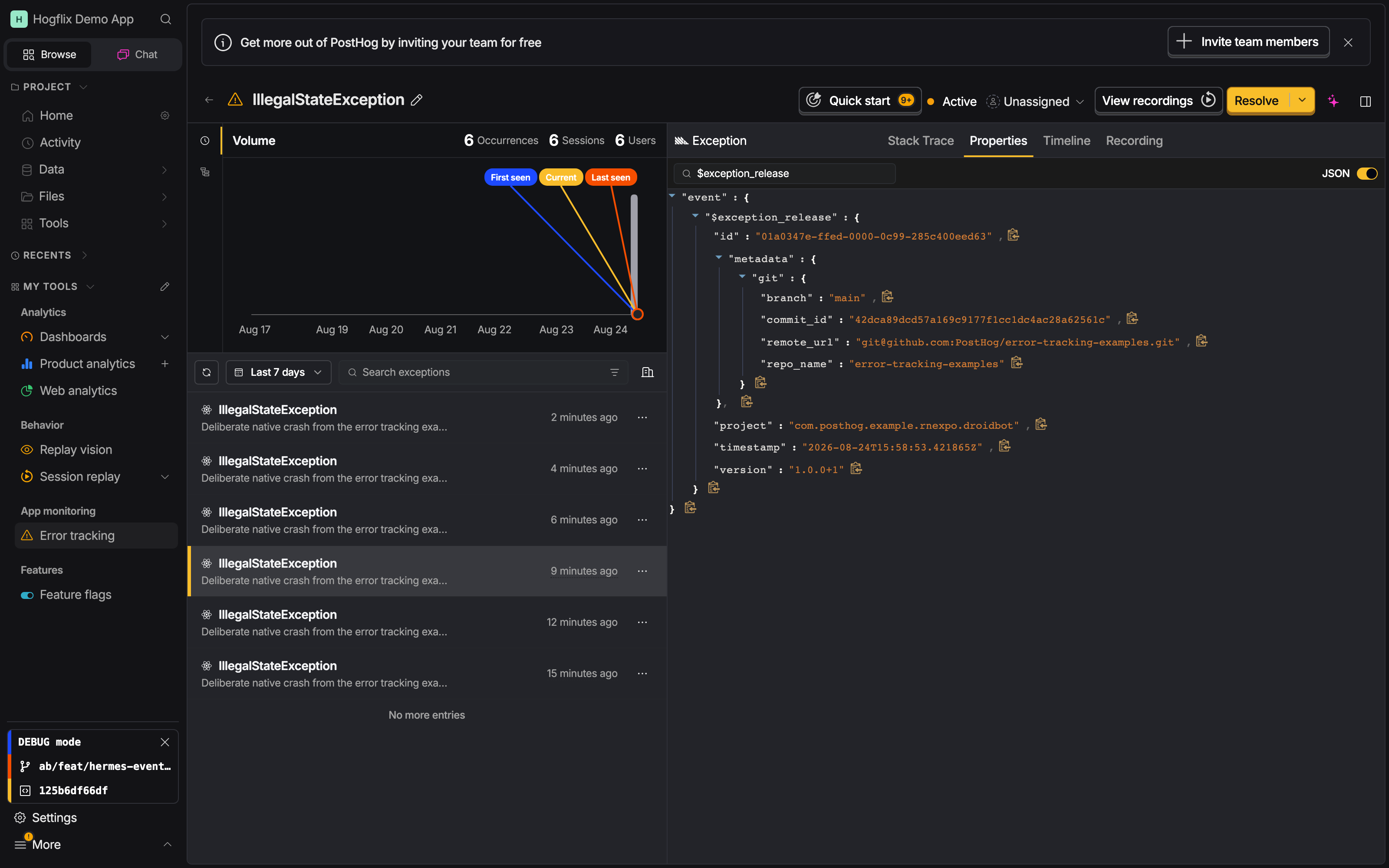Screen dimensions: 1389x868
Task: Click the back arrow next to IllegalStateException
Action: (x=209, y=100)
